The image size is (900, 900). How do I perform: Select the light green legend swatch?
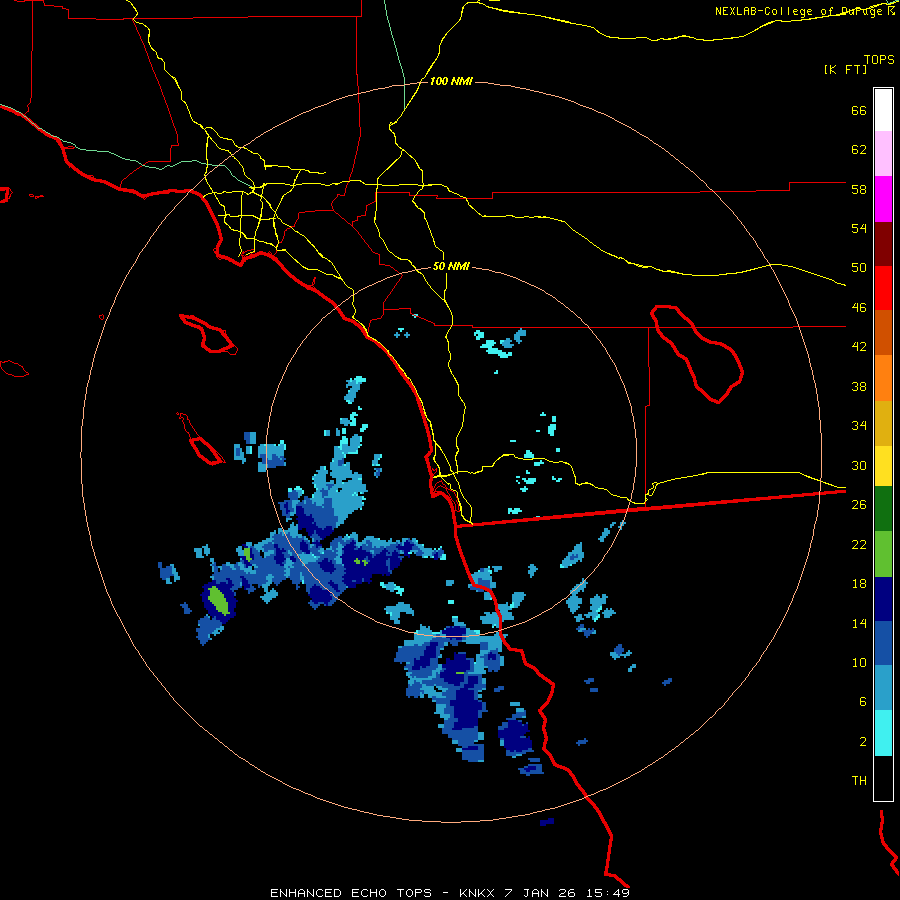(883, 554)
